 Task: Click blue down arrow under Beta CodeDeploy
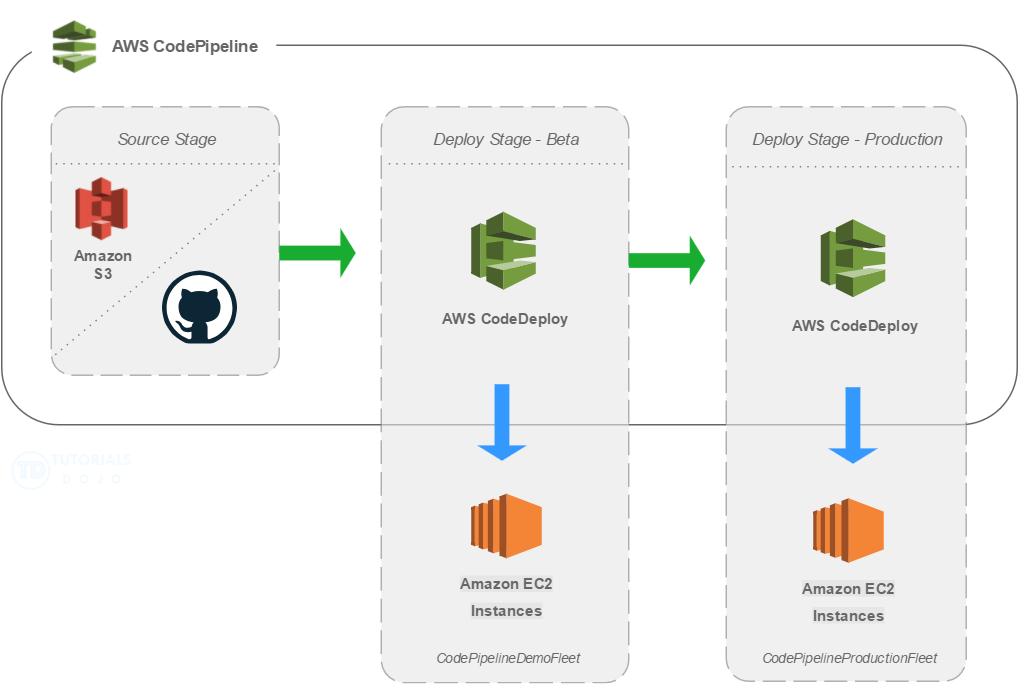[x=502, y=422]
